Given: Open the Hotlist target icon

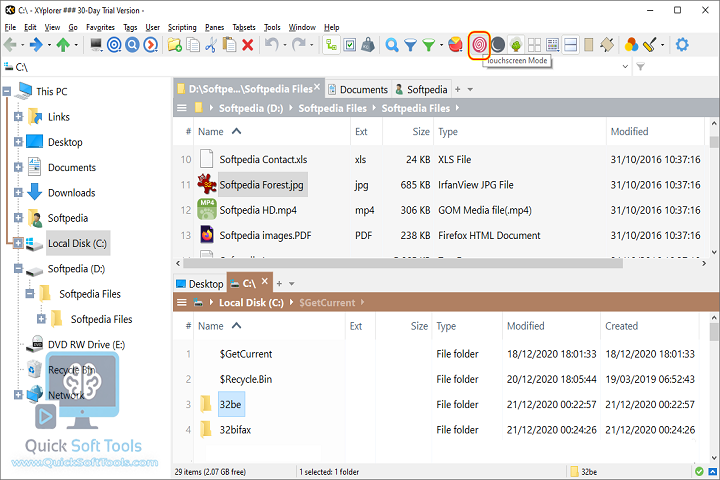Looking at the screenshot, I should pos(114,45).
